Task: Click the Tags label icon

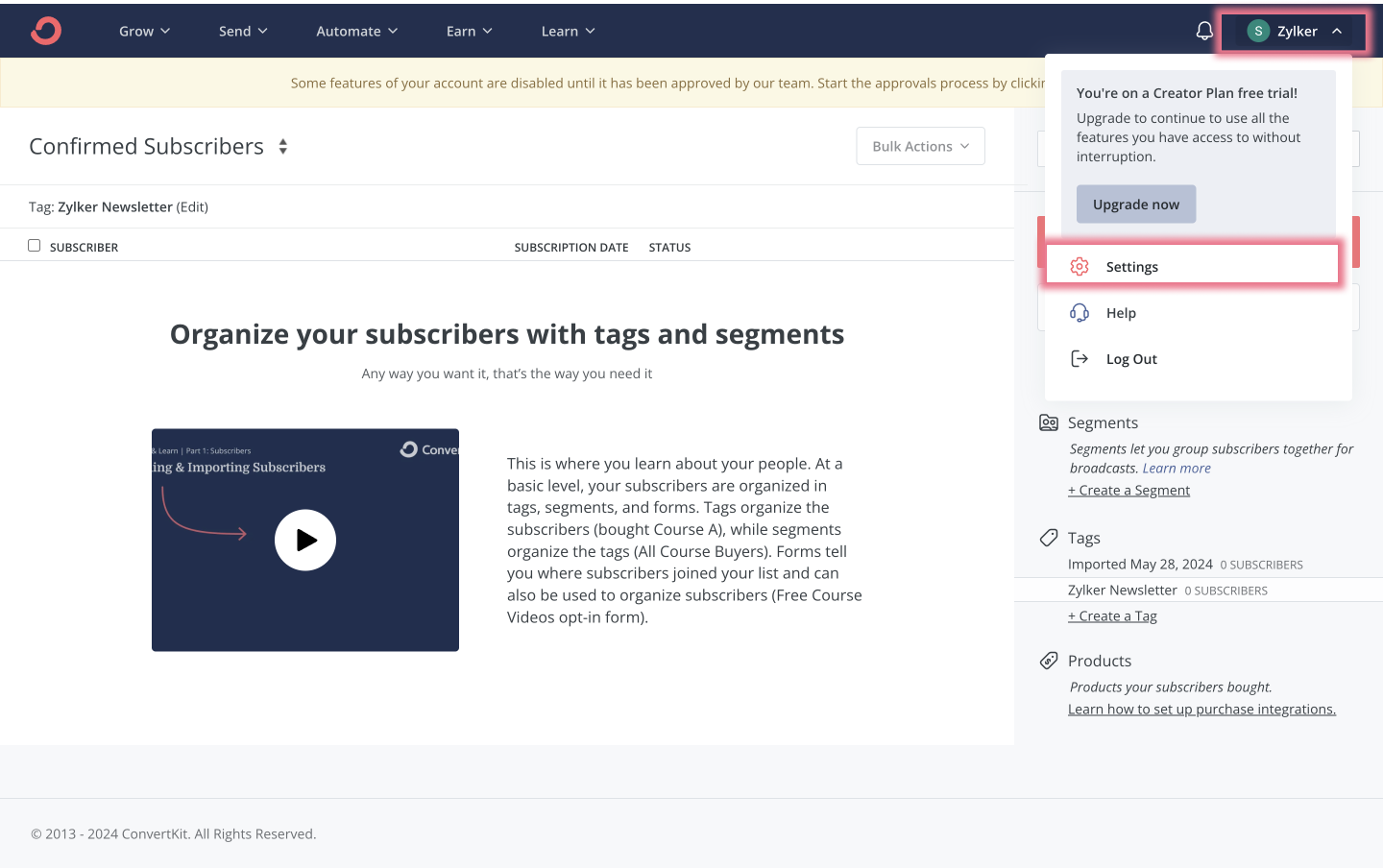Action: click(1049, 538)
